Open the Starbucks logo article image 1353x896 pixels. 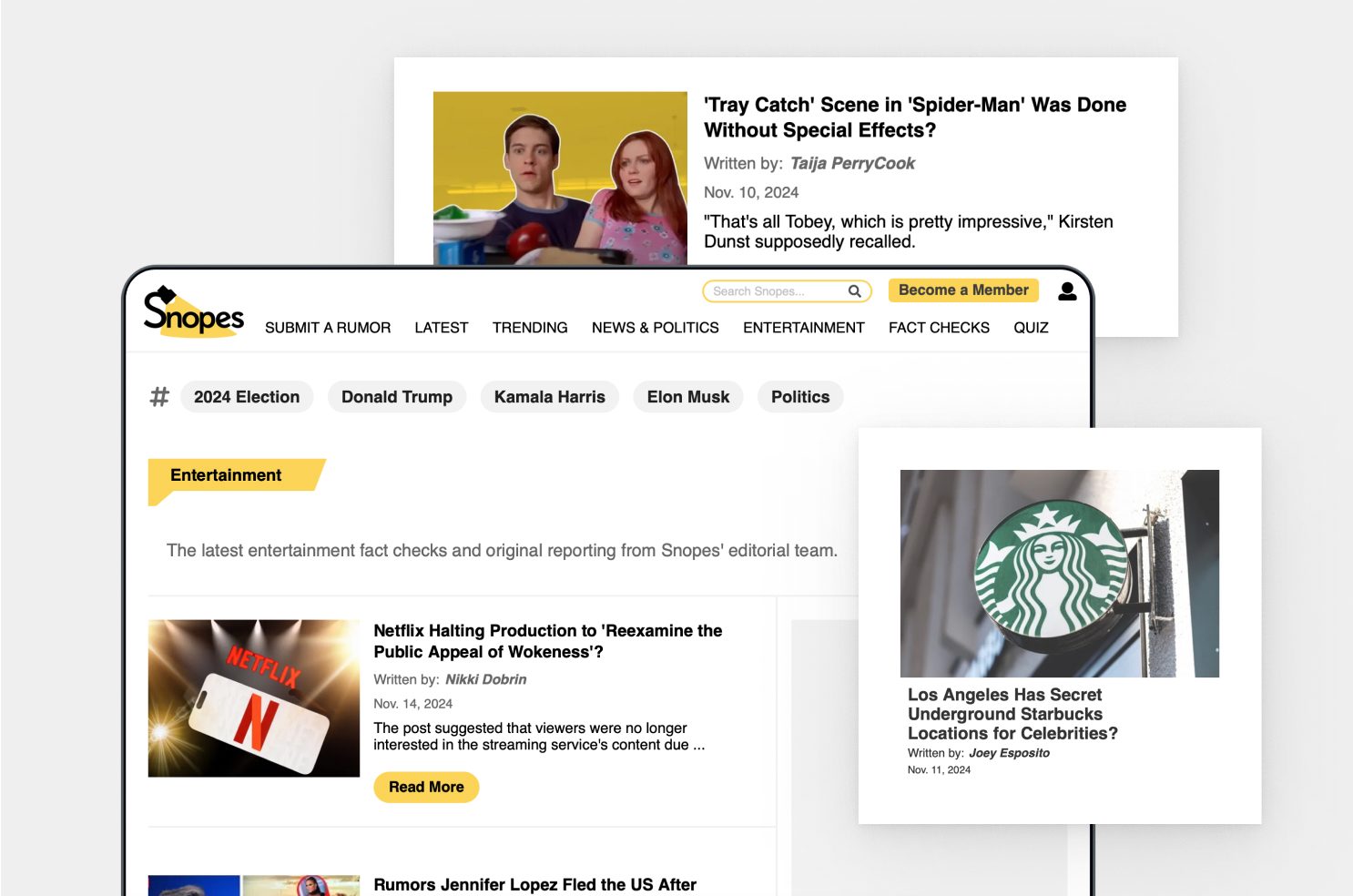click(x=1059, y=573)
